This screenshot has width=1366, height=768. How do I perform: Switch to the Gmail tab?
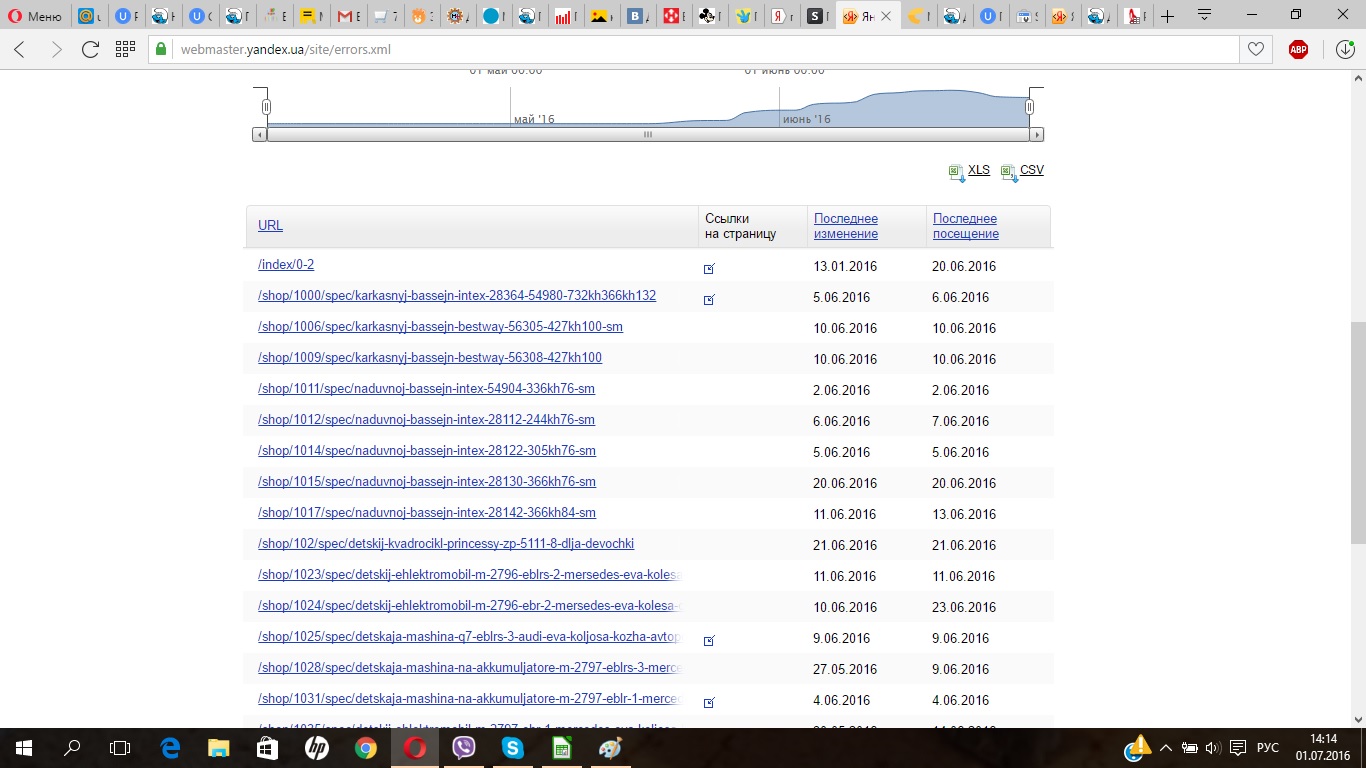pos(349,16)
